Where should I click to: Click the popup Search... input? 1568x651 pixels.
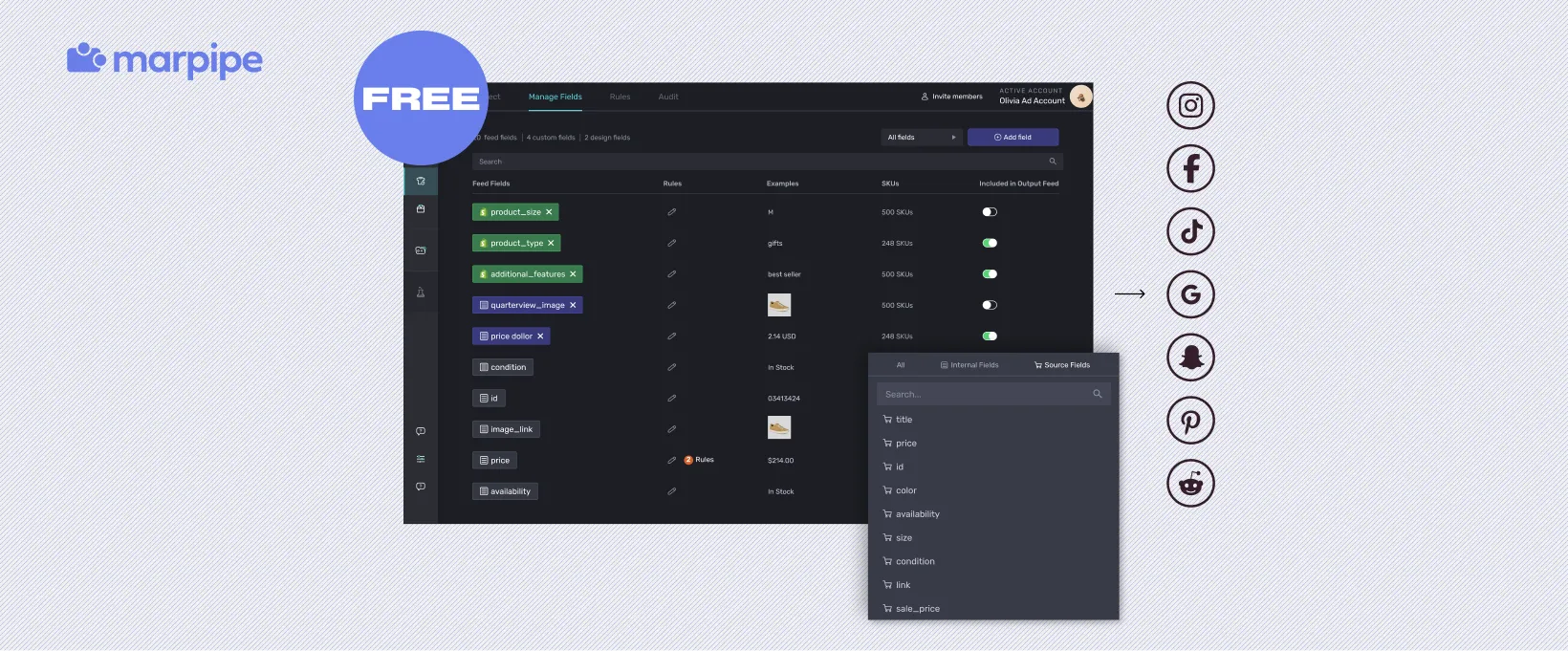tap(993, 394)
